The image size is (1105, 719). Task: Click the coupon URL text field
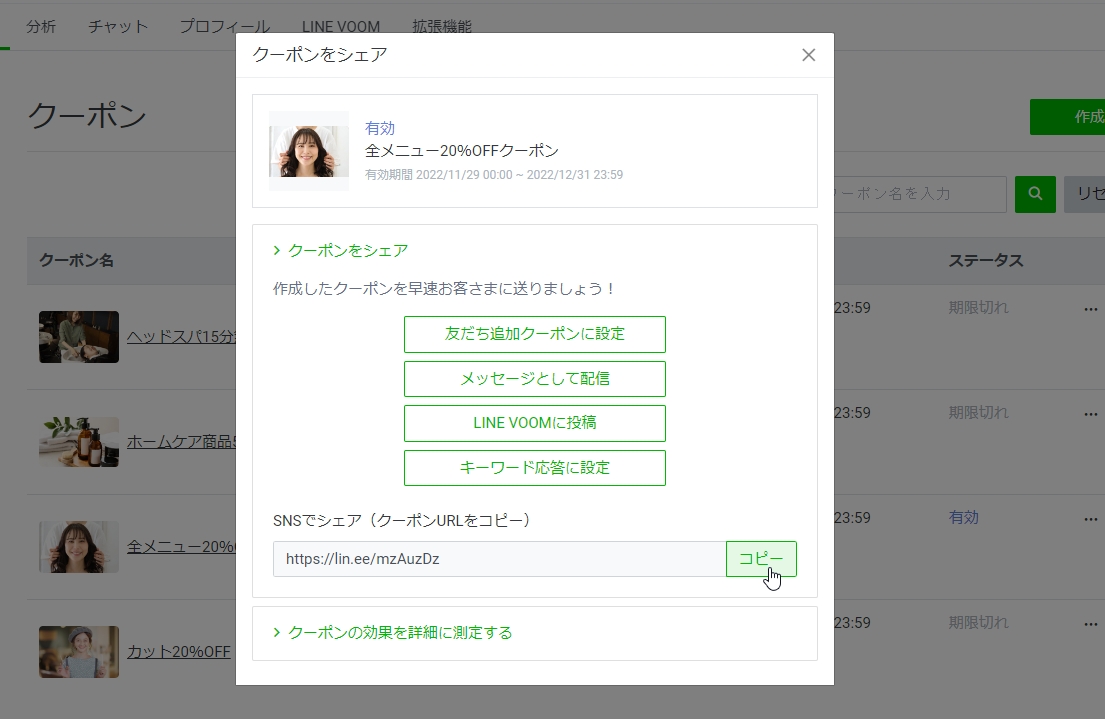[x=498, y=559]
